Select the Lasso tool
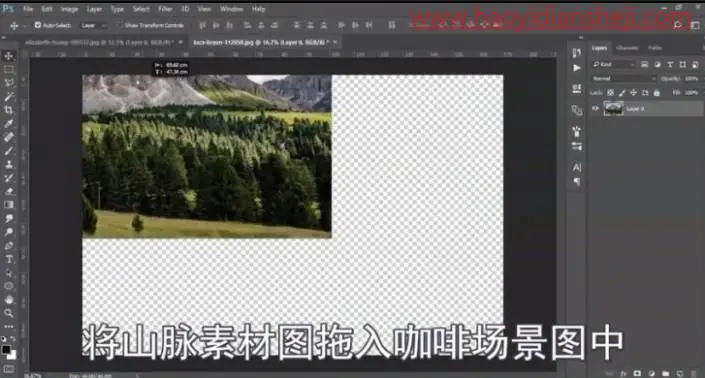705x378 pixels. [x=9, y=83]
